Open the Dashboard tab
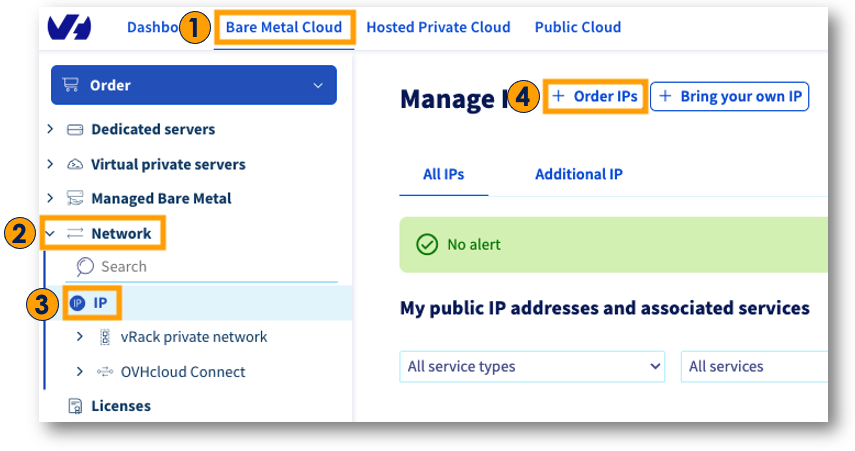Screen dimensions: 855x451 click(x=153, y=27)
